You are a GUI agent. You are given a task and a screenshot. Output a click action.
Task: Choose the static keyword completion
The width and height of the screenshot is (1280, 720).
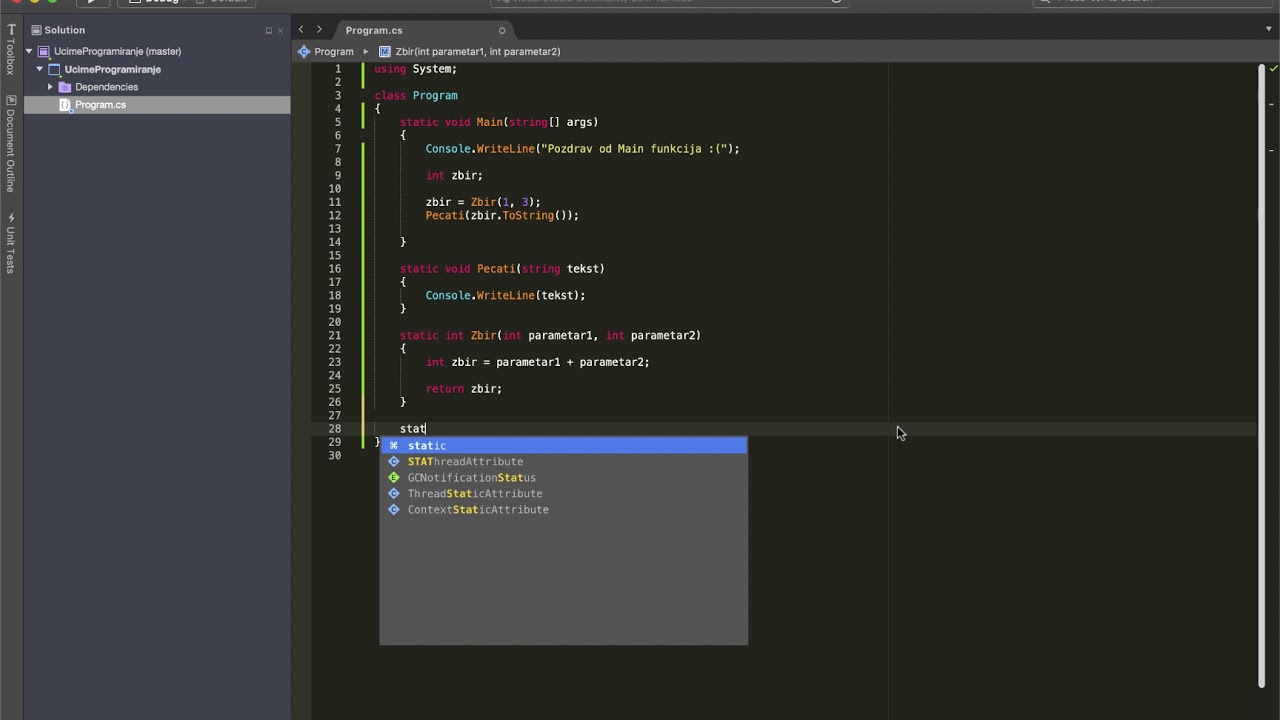(563, 446)
